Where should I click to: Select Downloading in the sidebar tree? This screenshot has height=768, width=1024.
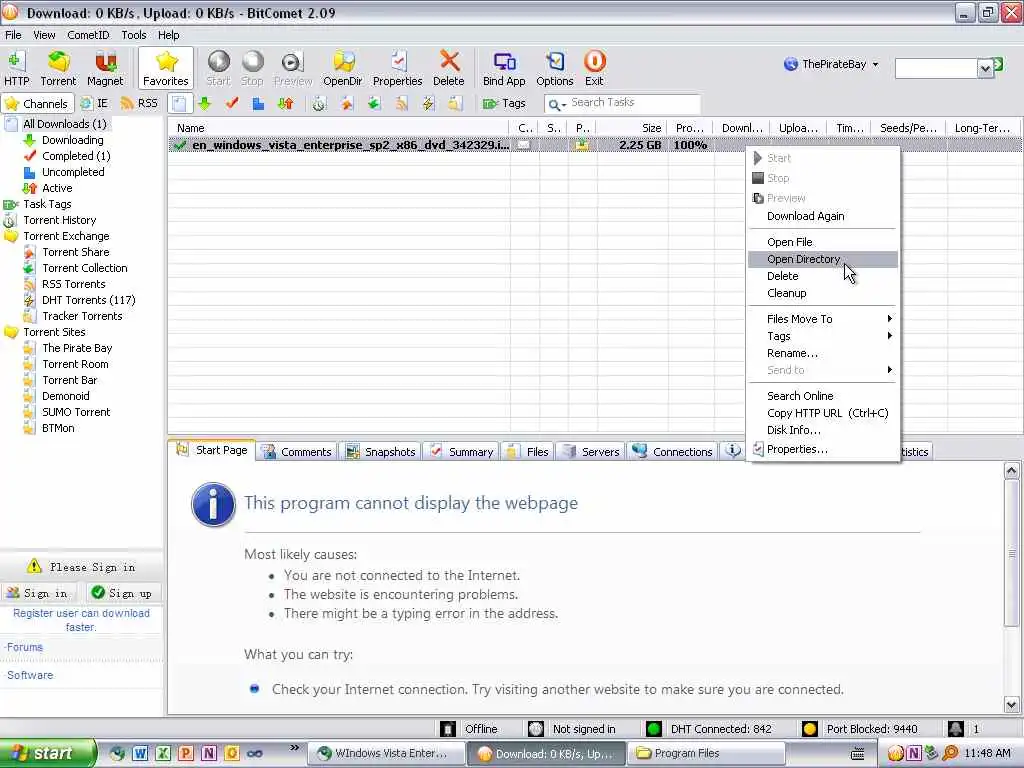tap(72, 140)
